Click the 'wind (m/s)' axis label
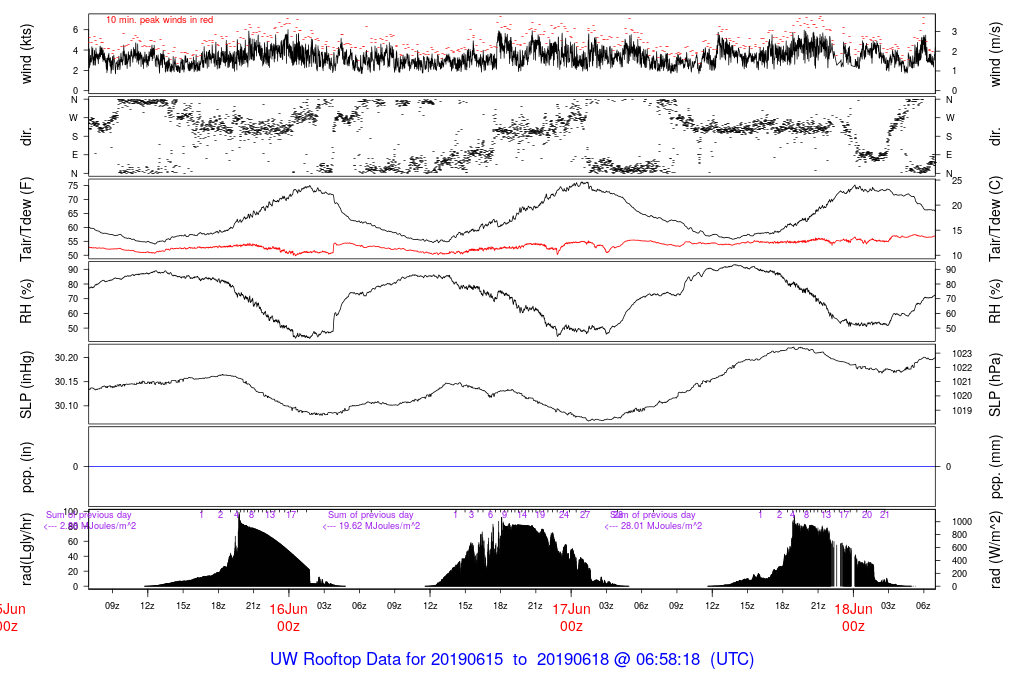This screenshot has height=700, width=1024. (995, 54)
